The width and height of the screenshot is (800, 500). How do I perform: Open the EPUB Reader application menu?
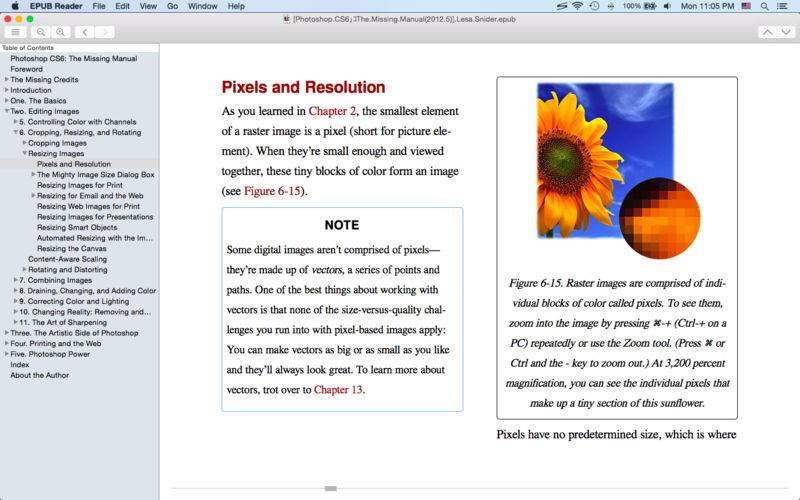(56, 6)
